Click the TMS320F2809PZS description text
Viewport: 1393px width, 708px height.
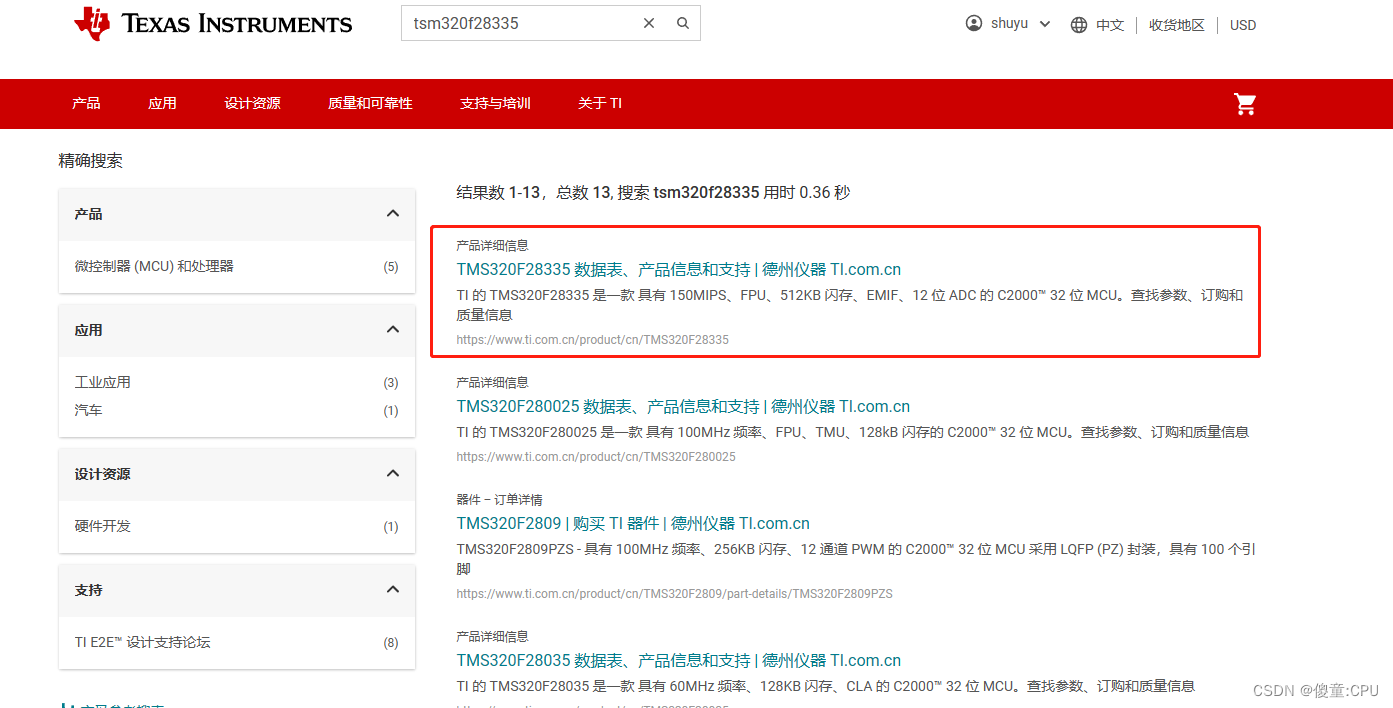856,559
